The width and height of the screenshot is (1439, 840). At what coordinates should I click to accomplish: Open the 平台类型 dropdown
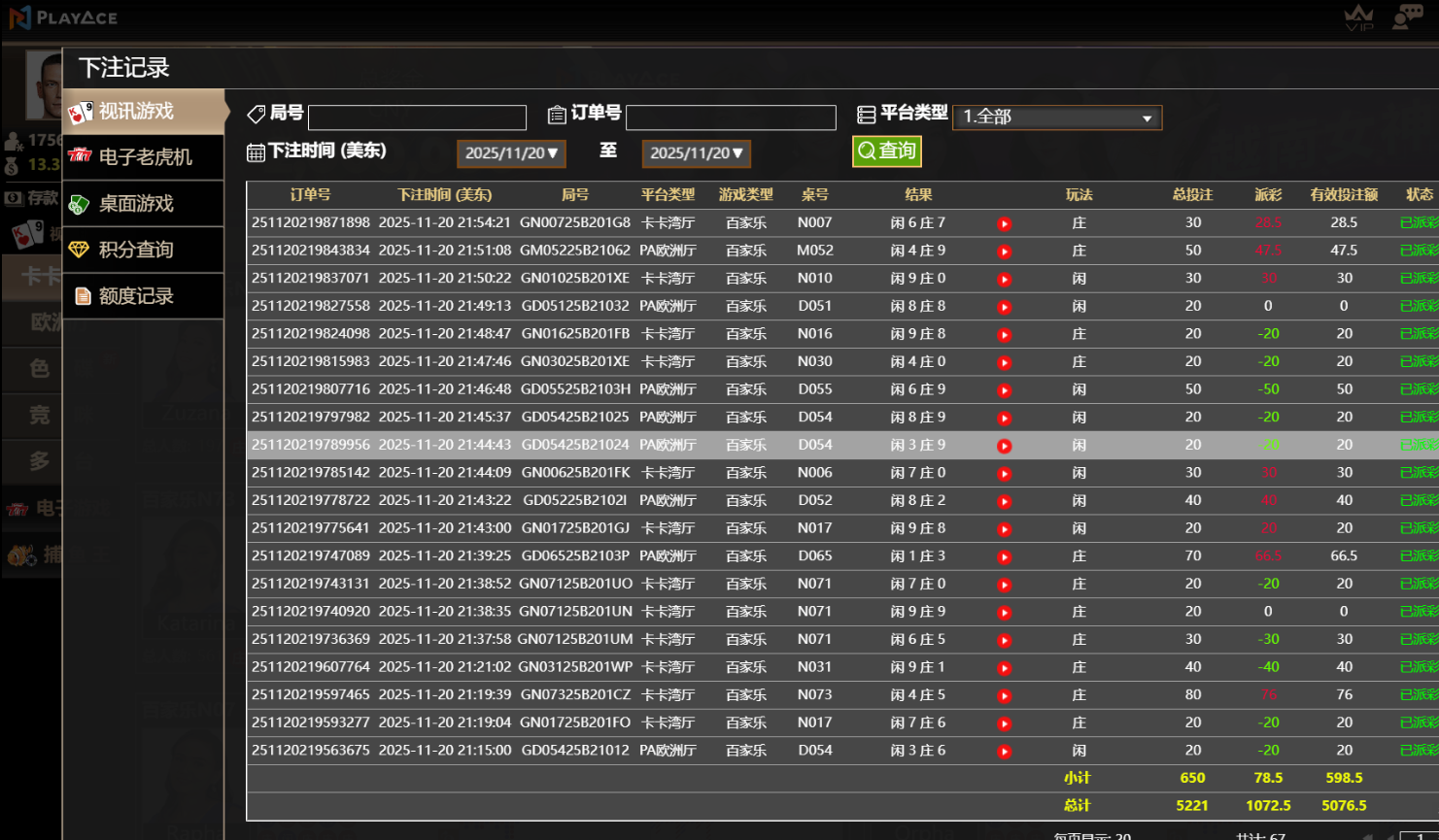(x=1057, y=118)
